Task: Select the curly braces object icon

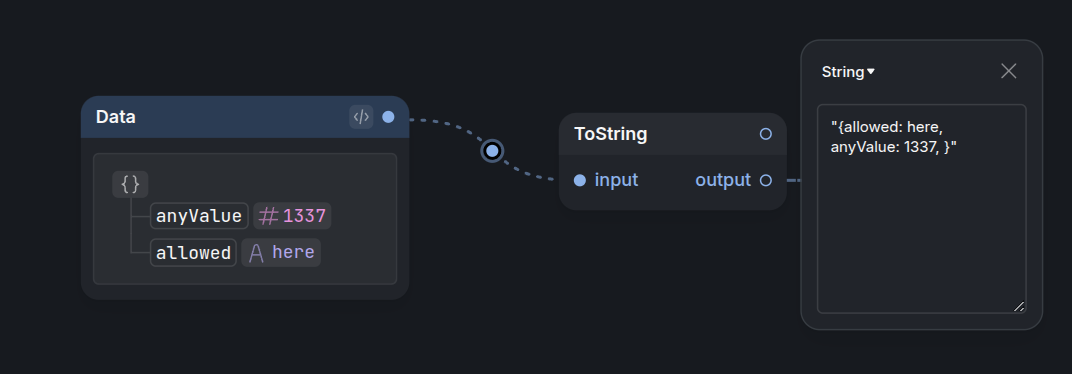Action: (x=130, y=184)
